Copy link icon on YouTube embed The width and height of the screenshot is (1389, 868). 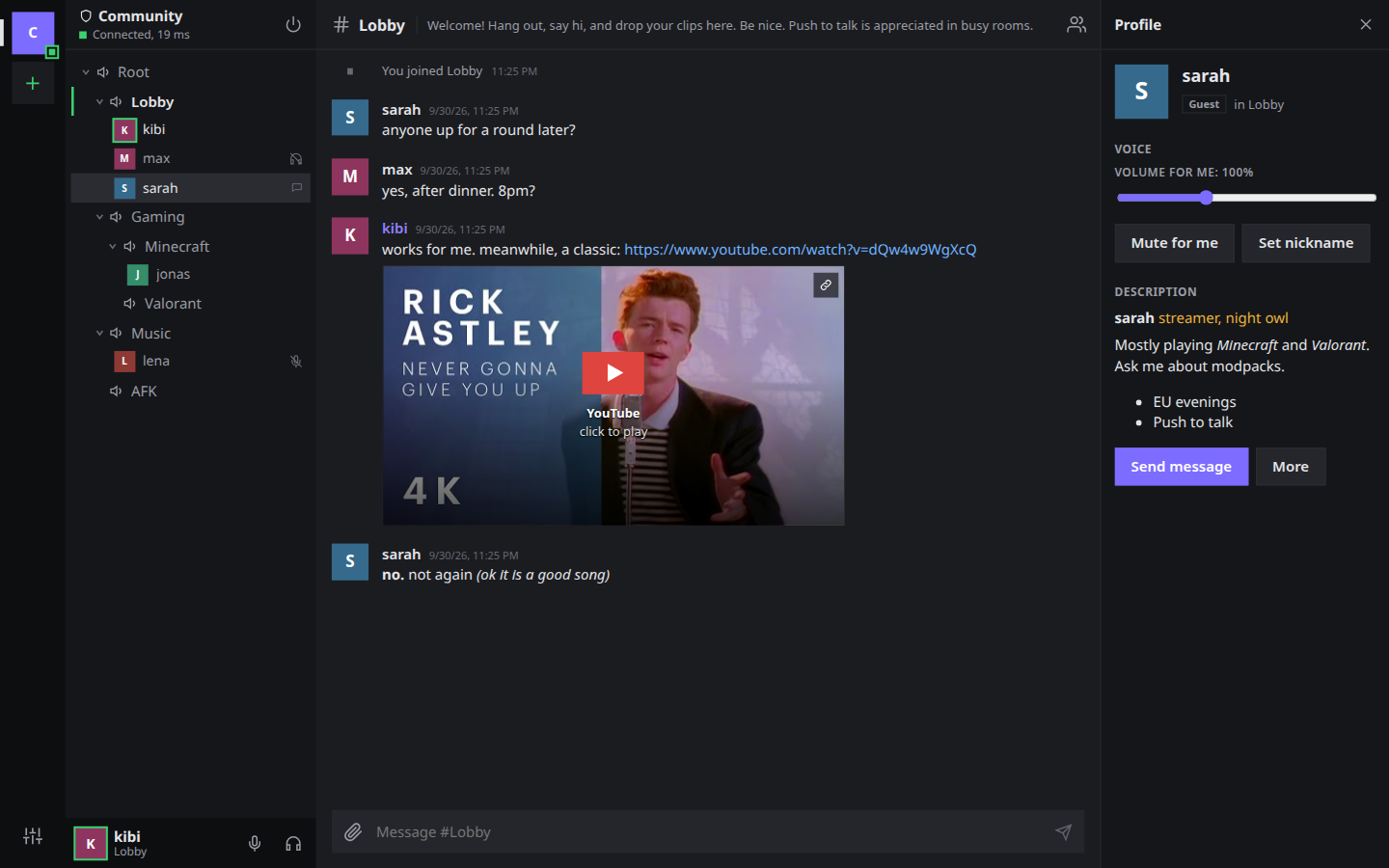[826, 285]
